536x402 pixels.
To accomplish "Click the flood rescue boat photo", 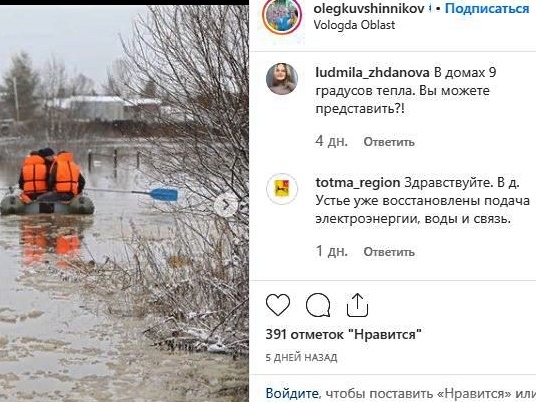I will (124, 203).
